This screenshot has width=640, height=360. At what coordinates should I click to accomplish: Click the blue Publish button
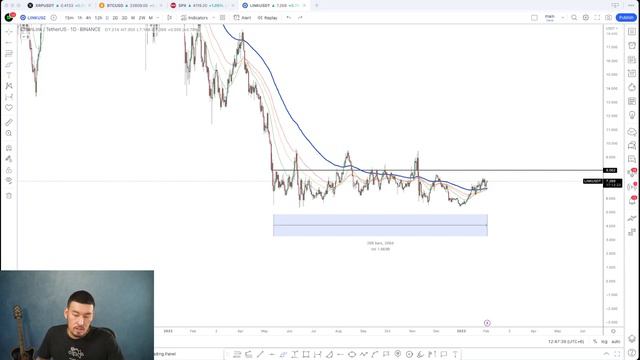point(626,18)
